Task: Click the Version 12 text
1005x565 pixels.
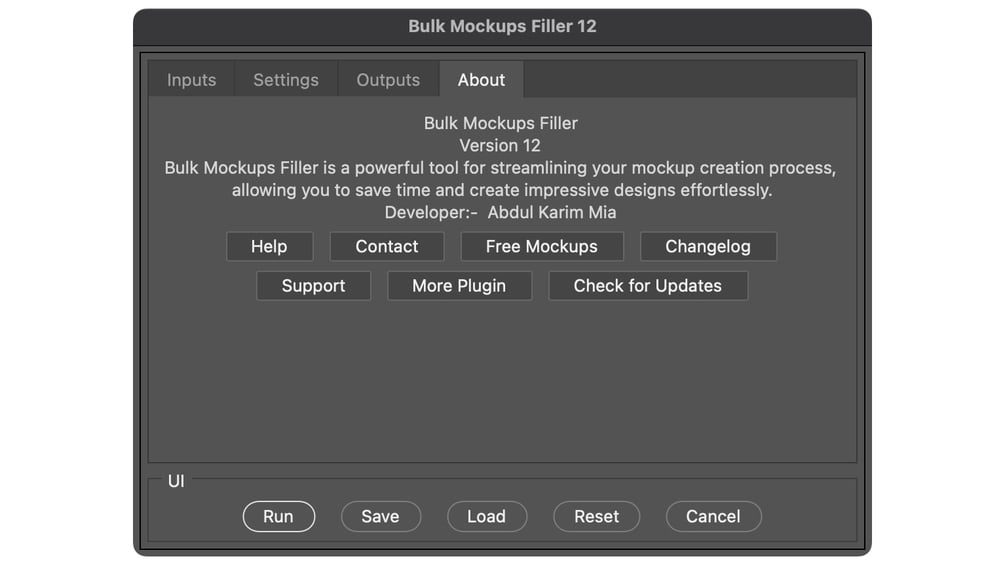Action: pos(500,146)
